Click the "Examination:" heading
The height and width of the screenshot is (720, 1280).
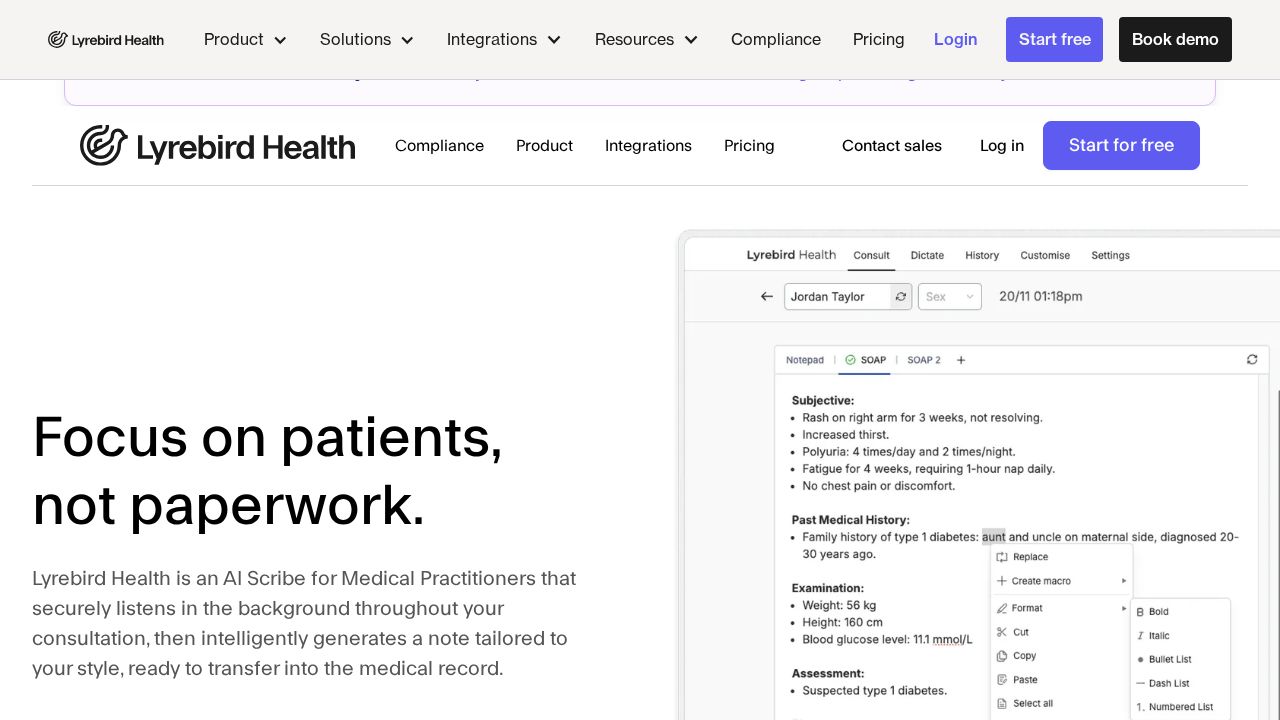pyautogui.click(x=828, y=588)
